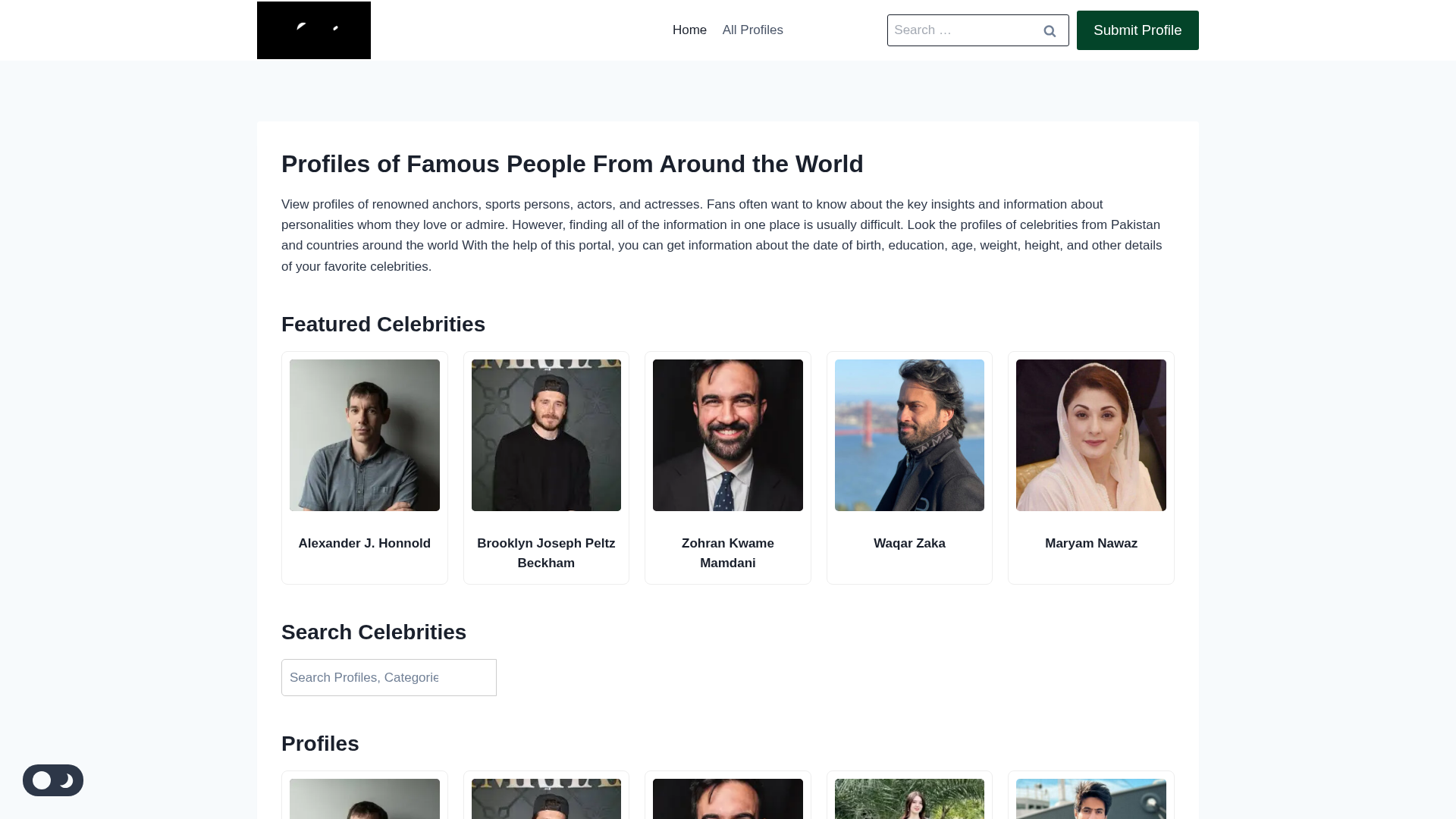This screenshot has height=819, width=1456.
Task: Click the Submit Profile button
Action: click(x=1137, y=30)
